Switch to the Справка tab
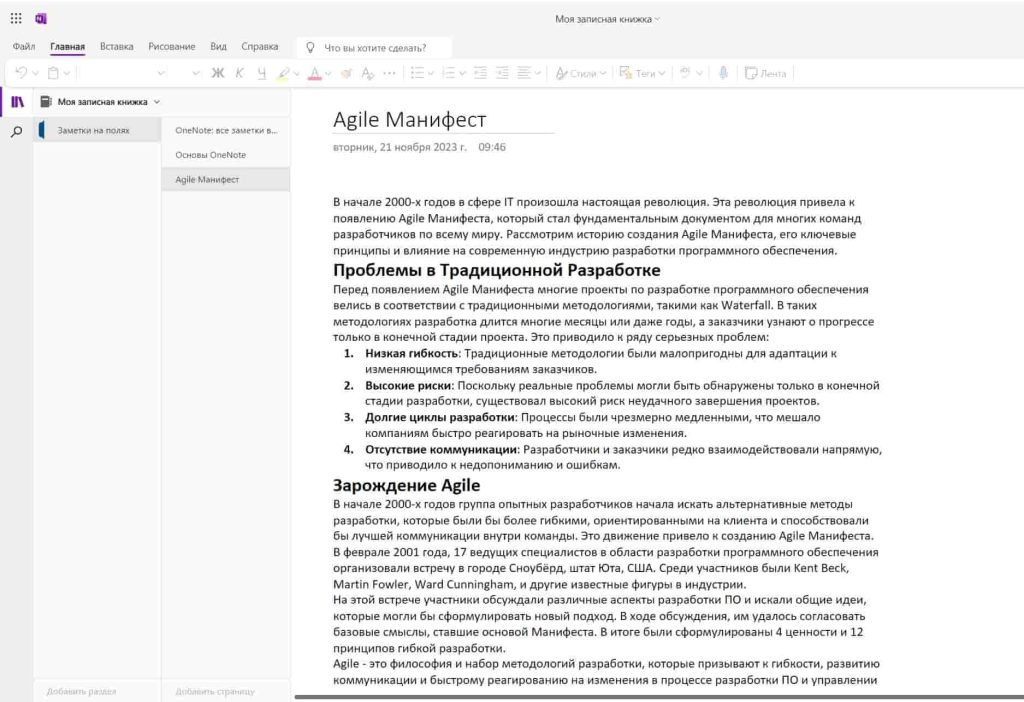 (259, 46)
